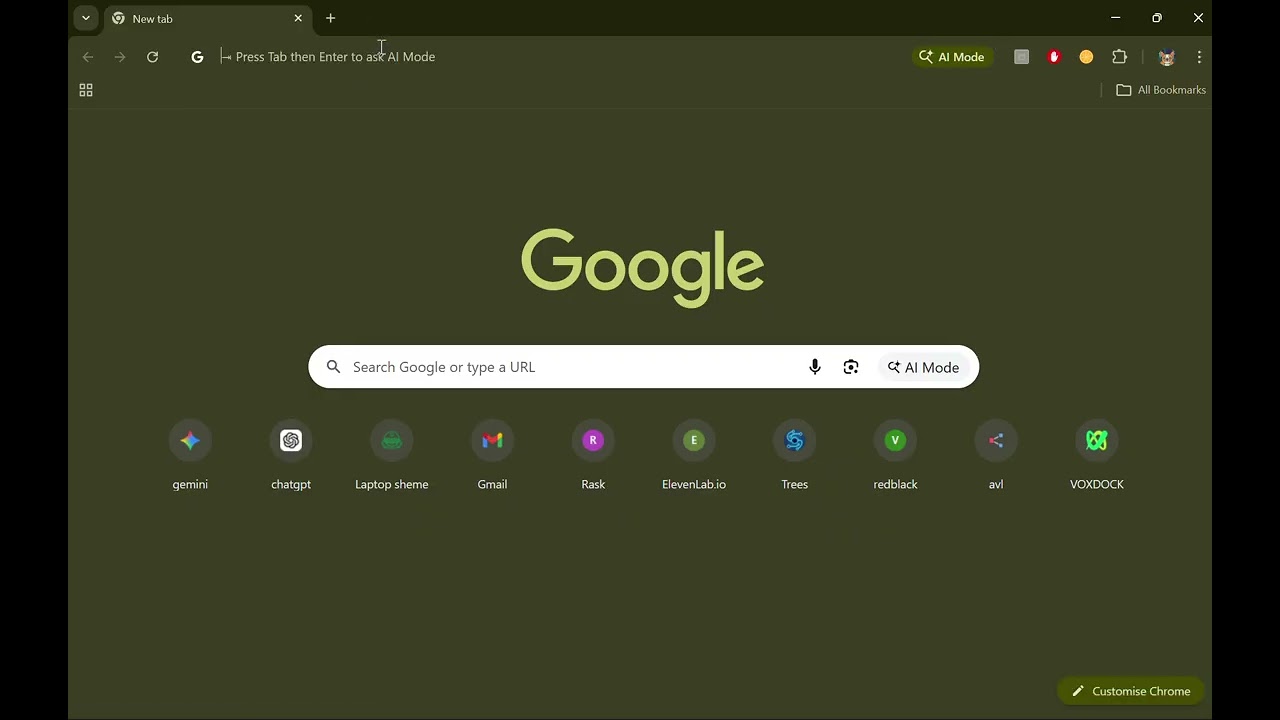Go back to previous page

tap(88, 57)
